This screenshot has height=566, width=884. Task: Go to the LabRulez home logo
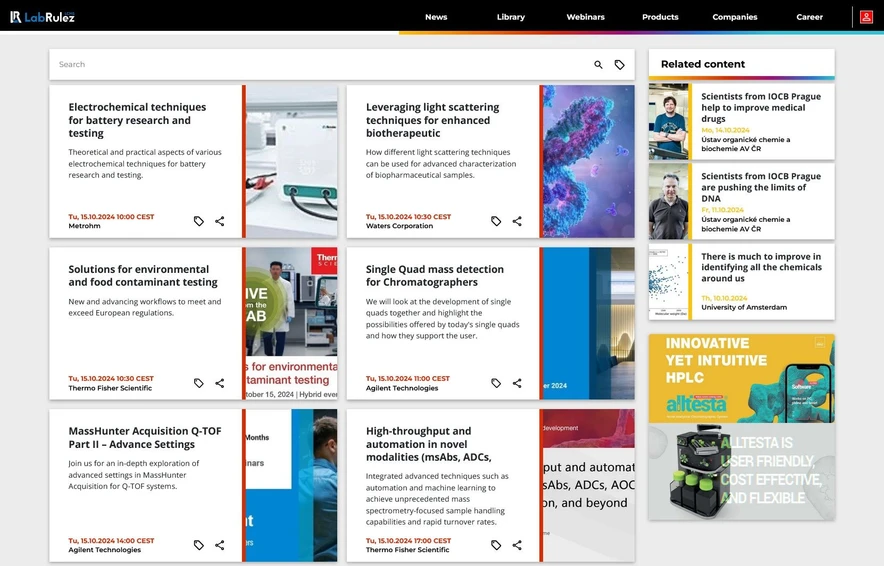(x=43, y=17)
